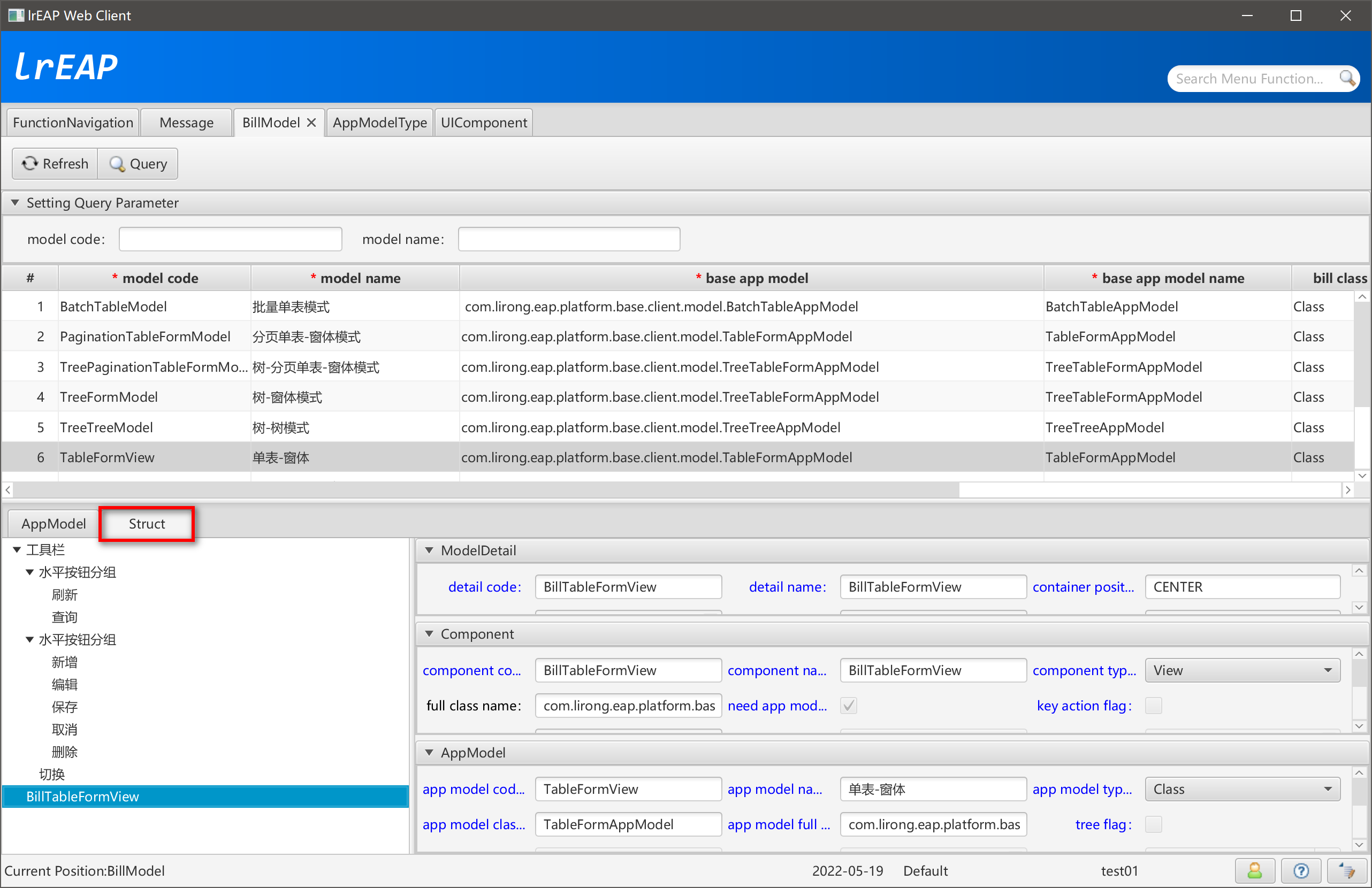Click the app model name 单表-窗体 field
This screenshot has width=1372, height=888.
point(933,789)
